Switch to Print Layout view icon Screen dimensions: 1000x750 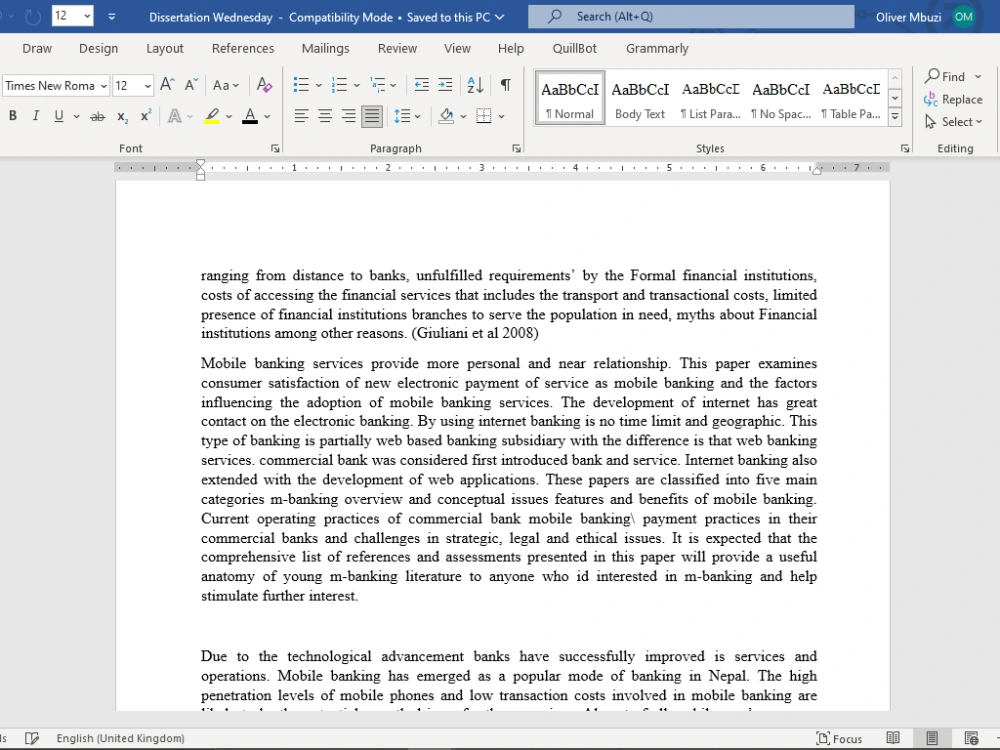(932, 738)
